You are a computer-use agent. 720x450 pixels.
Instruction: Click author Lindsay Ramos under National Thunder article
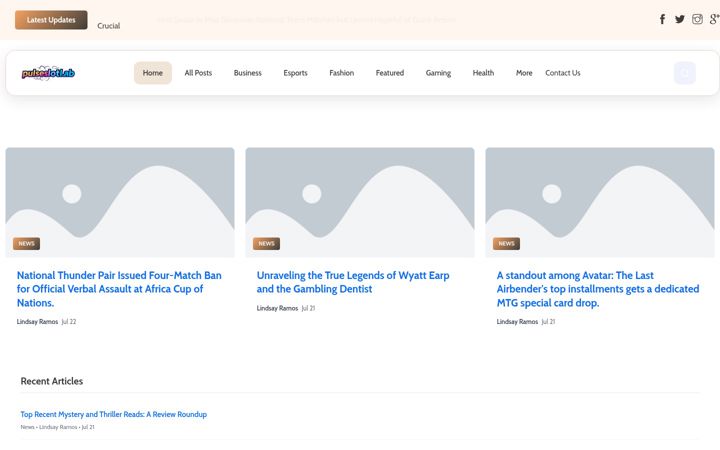tap(37, 322)
